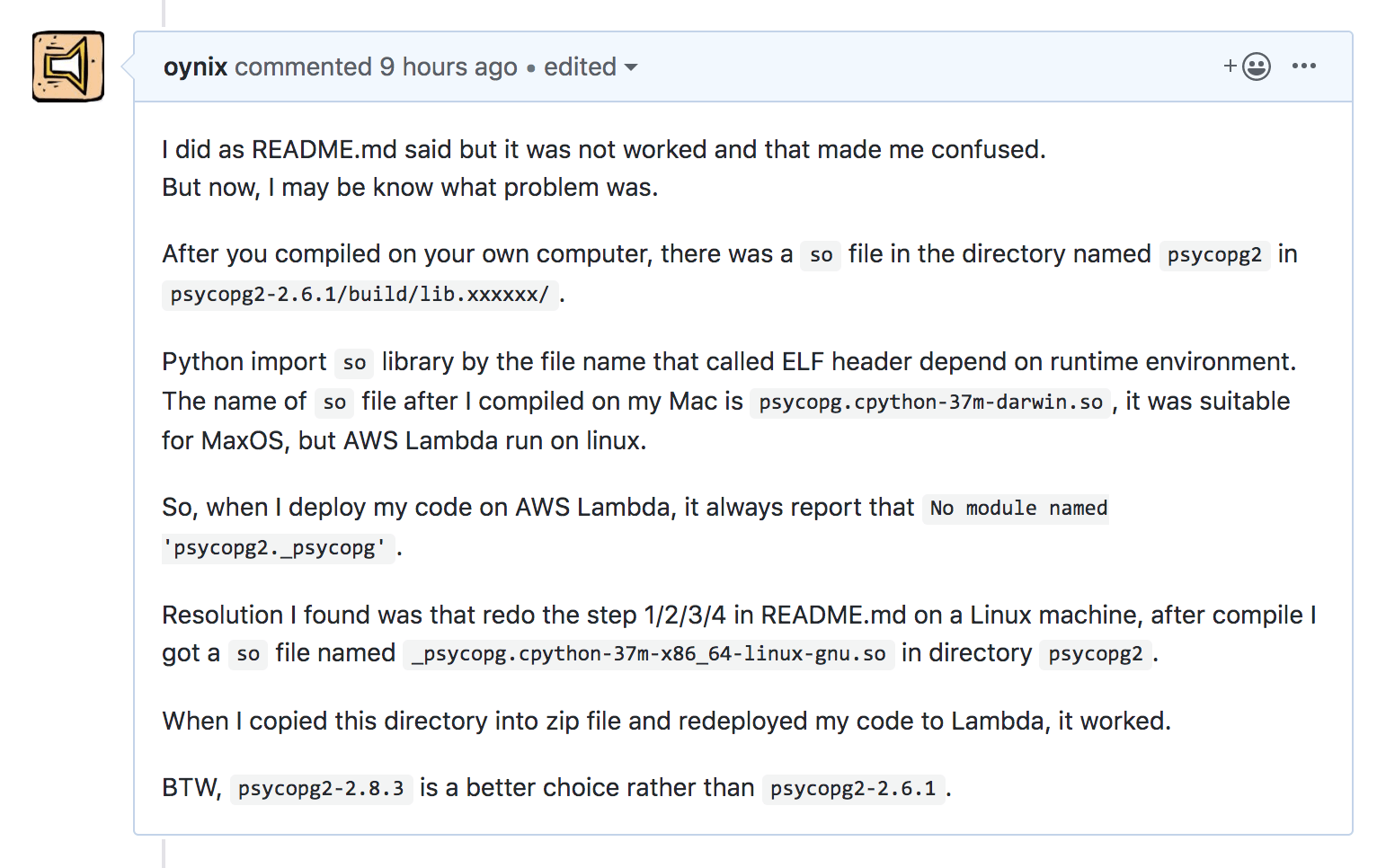1377x868 pixels.
Task: Click the text "for MaxOS, but AWS Lambda"
Action: click(x=404, y=441)
